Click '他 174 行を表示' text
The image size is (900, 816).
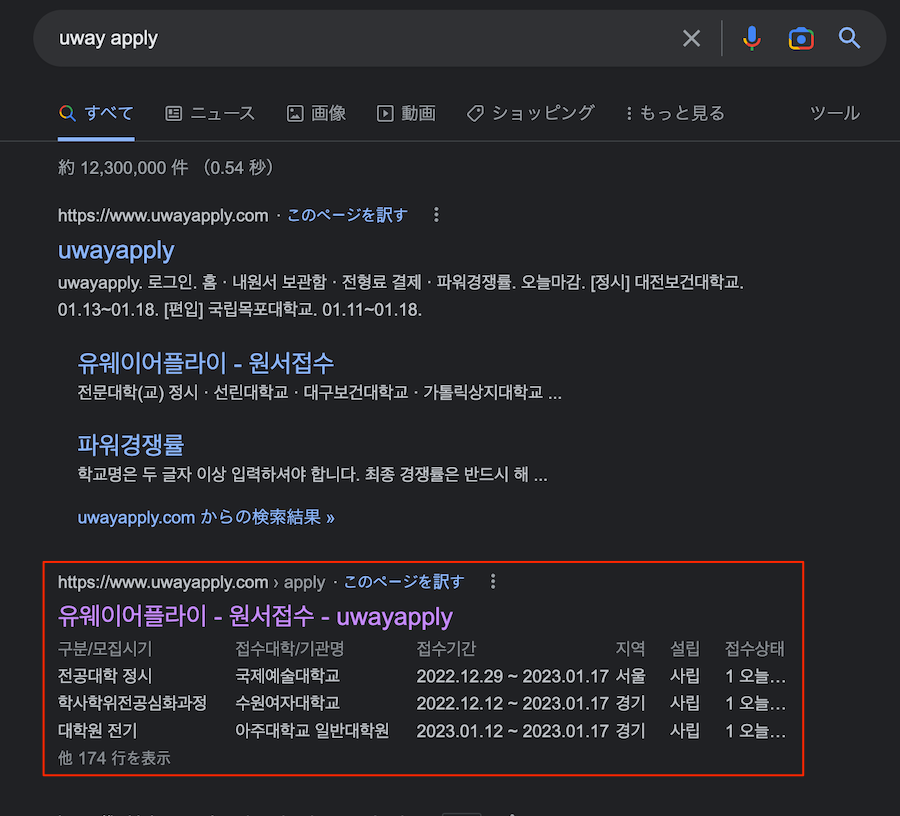coord(114,758)
